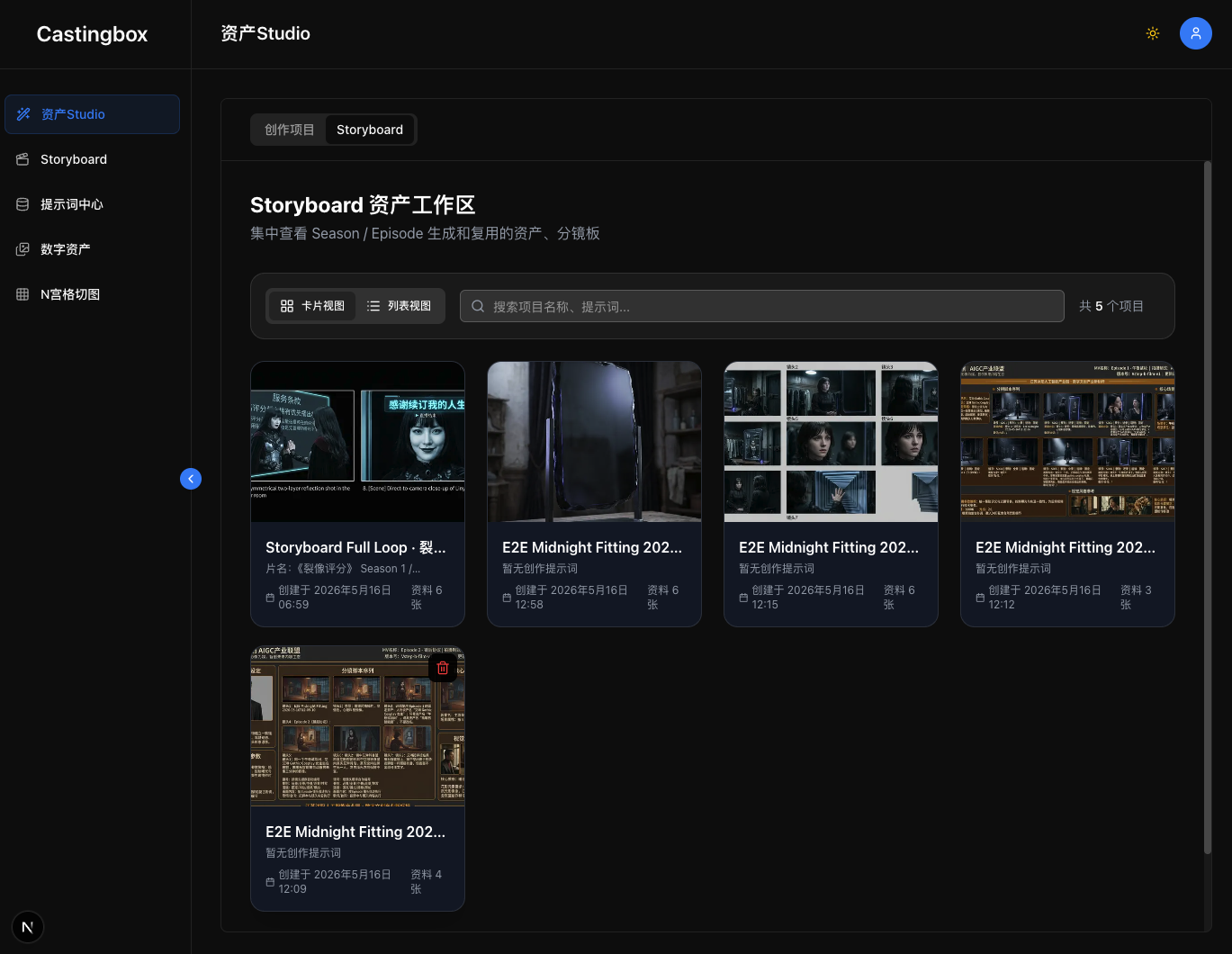Open the 12:15 E2E Midnight Fitting thumbnail
This screenshot has width=1232, height=954.
tap(831, 442)
